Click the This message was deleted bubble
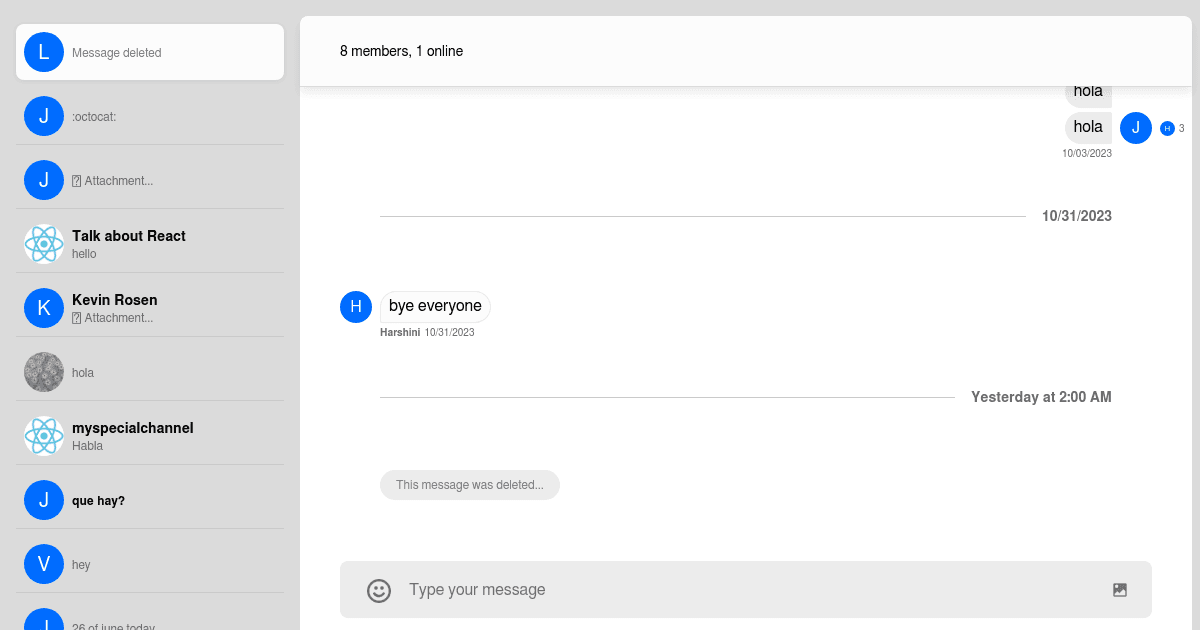This screenshot has width=1200, height=630. coord(469,484)
